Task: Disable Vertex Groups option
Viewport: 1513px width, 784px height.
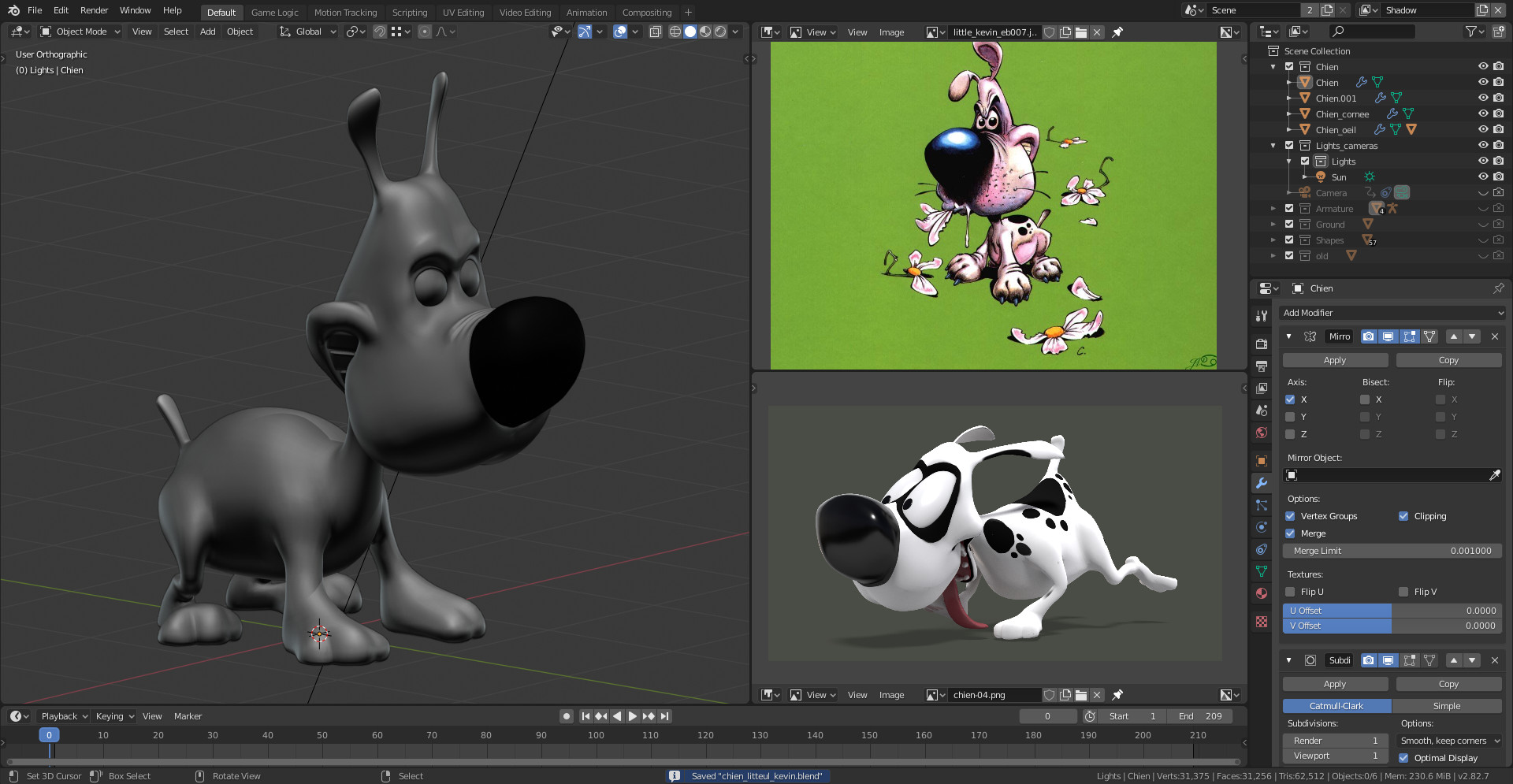Action: [x=1290, y=516]
